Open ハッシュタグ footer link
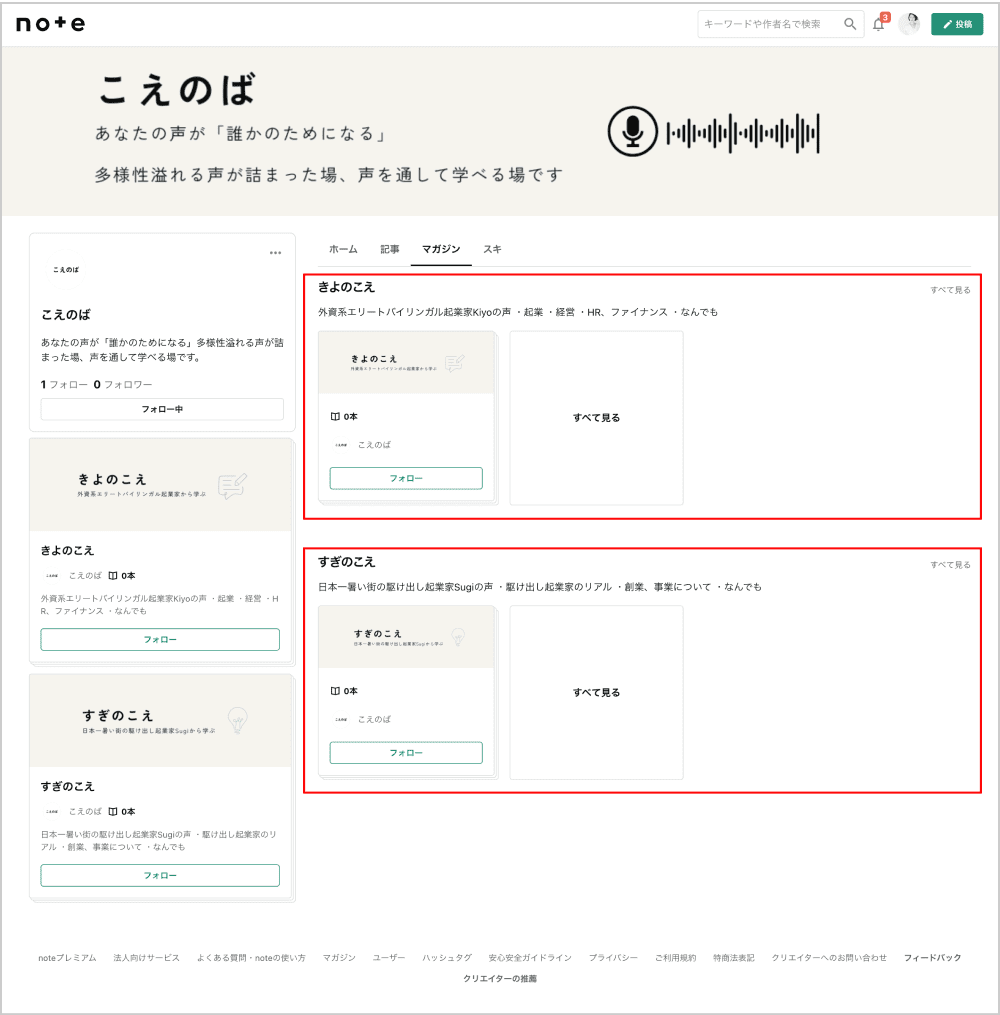The height and width of the screenshot is (1015, 1000). click(447, 958)
